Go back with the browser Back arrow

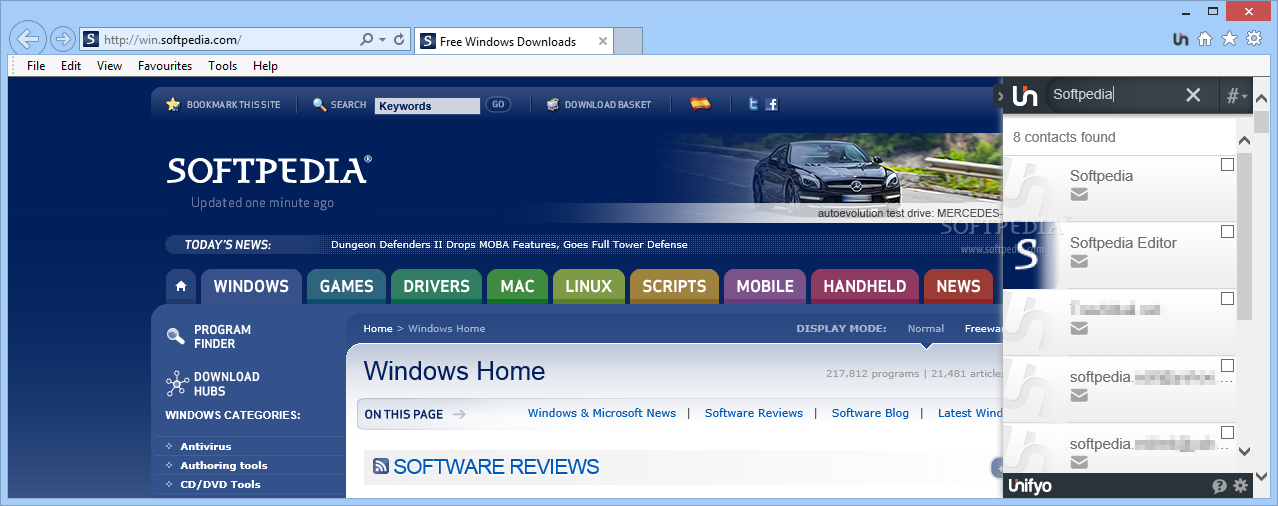28,39
